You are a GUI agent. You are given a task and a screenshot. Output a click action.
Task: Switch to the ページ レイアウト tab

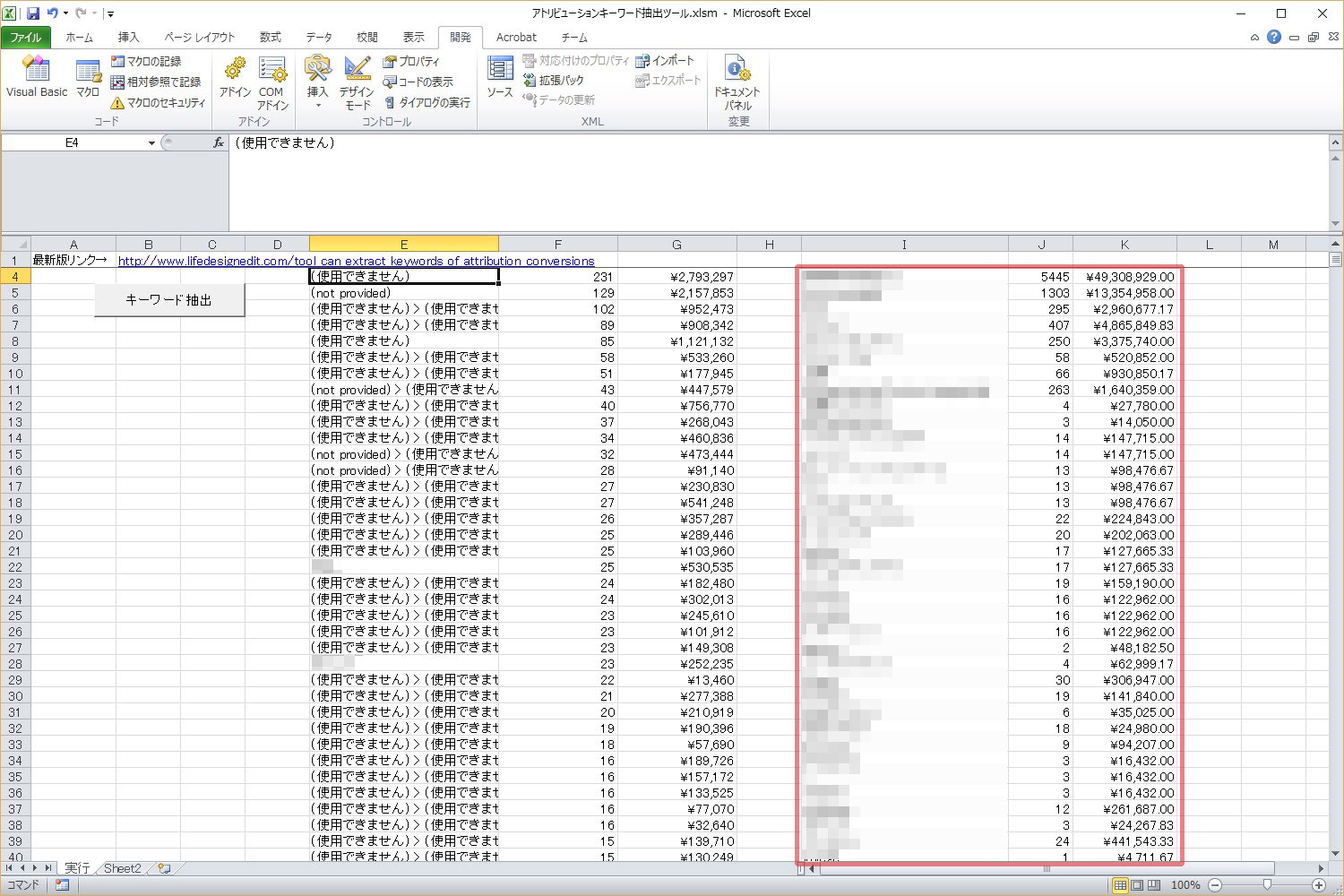(x=199, y=38)
